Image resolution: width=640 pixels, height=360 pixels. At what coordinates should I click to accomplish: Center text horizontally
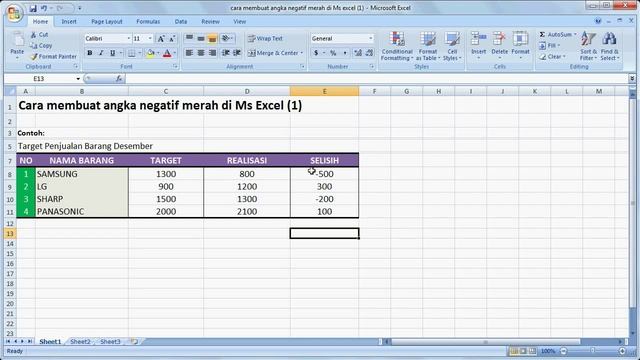click(x=201, y=53)
